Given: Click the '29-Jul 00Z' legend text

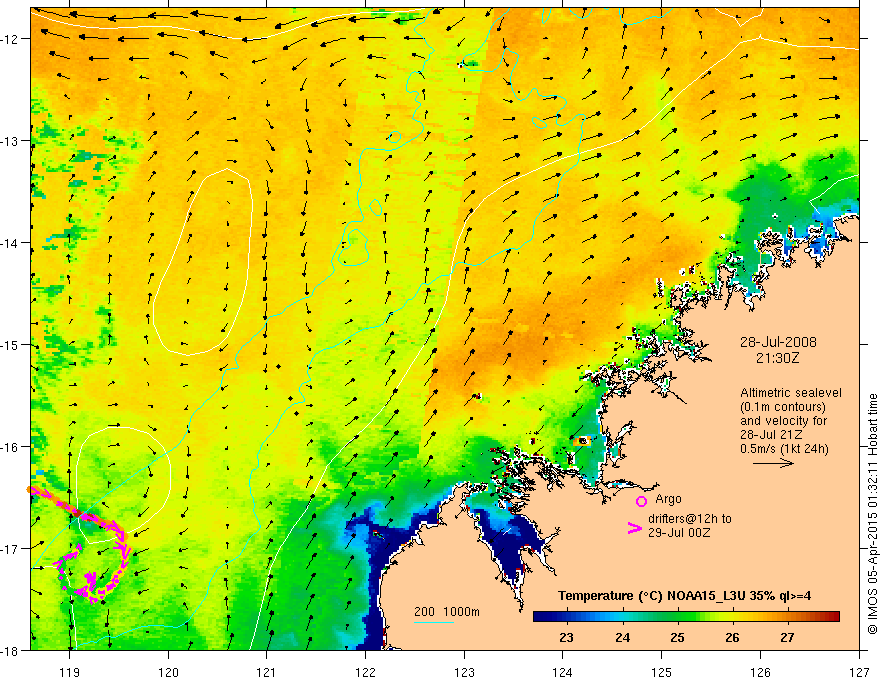Looking at the screenshot, I should point(679,532).
